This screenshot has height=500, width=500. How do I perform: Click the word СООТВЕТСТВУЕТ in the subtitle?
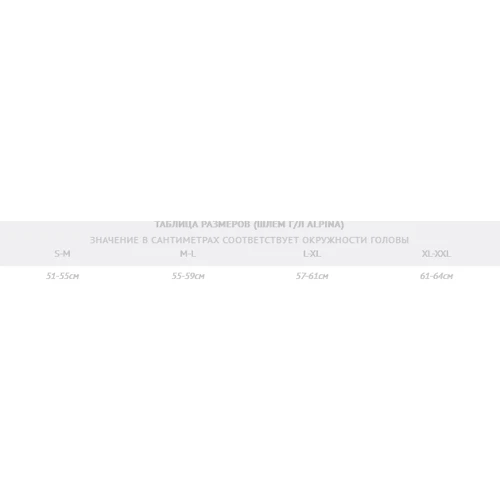coord(262,240)
